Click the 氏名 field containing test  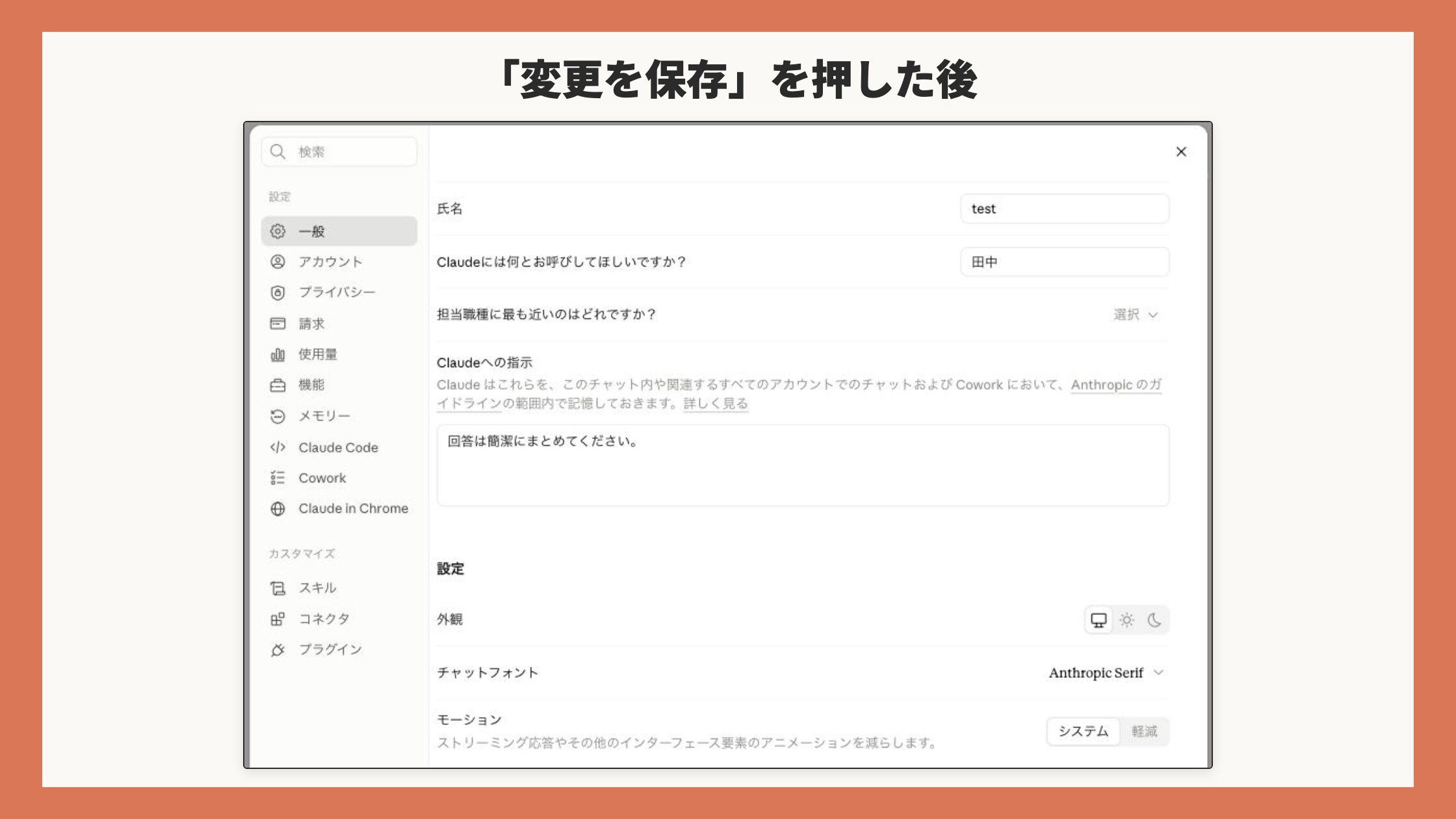(1065, 209)
